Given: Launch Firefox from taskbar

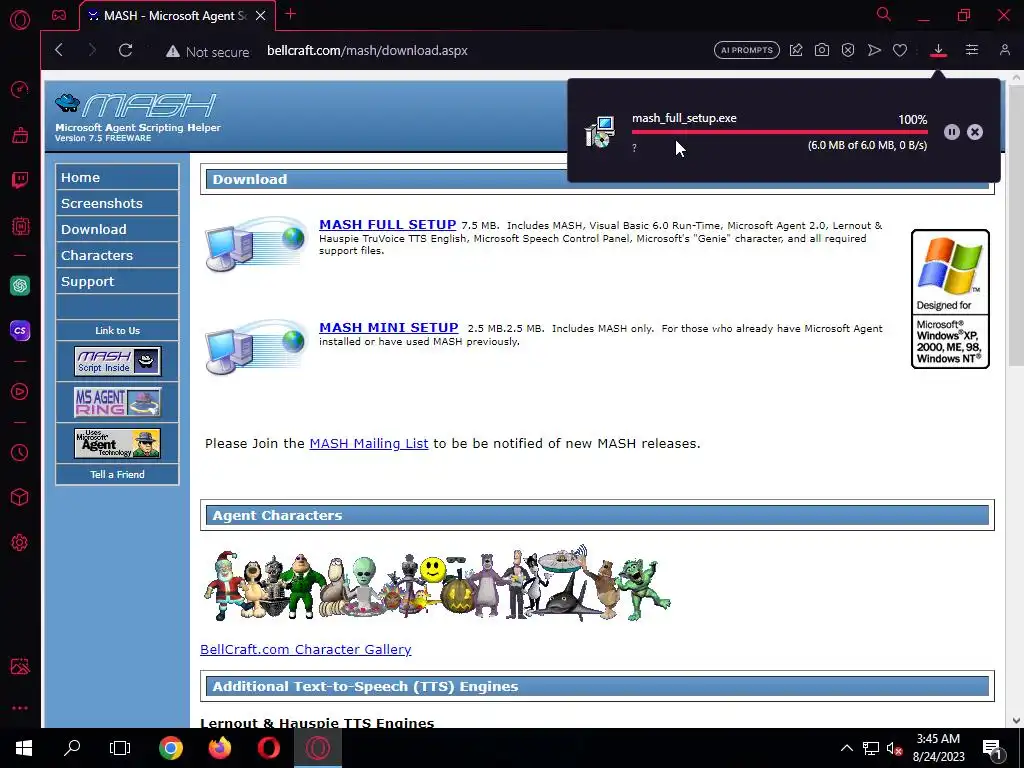Looking at the screenshot, I should [219, 748].
